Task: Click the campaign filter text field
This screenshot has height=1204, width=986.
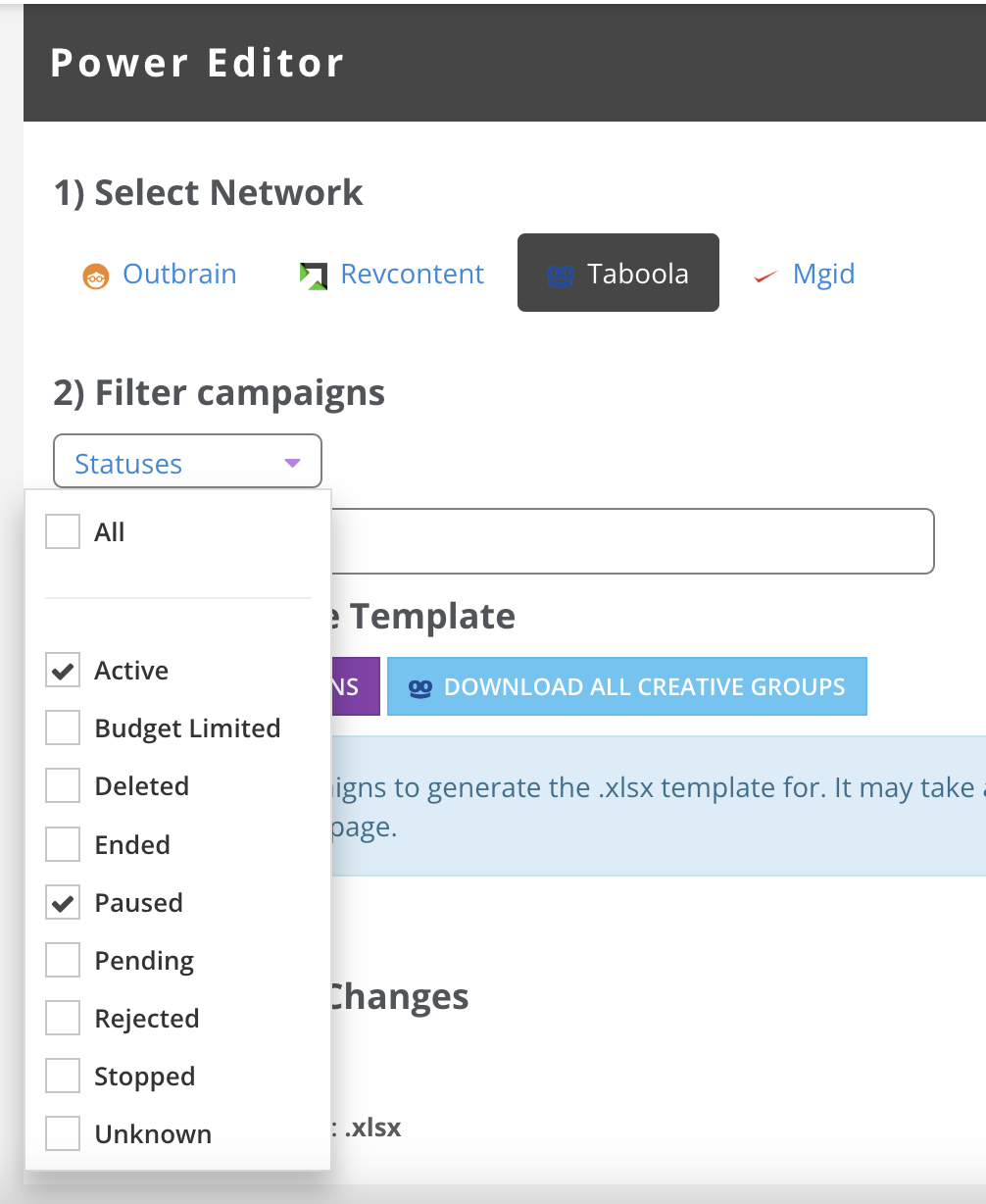Action: pos(632,540)
